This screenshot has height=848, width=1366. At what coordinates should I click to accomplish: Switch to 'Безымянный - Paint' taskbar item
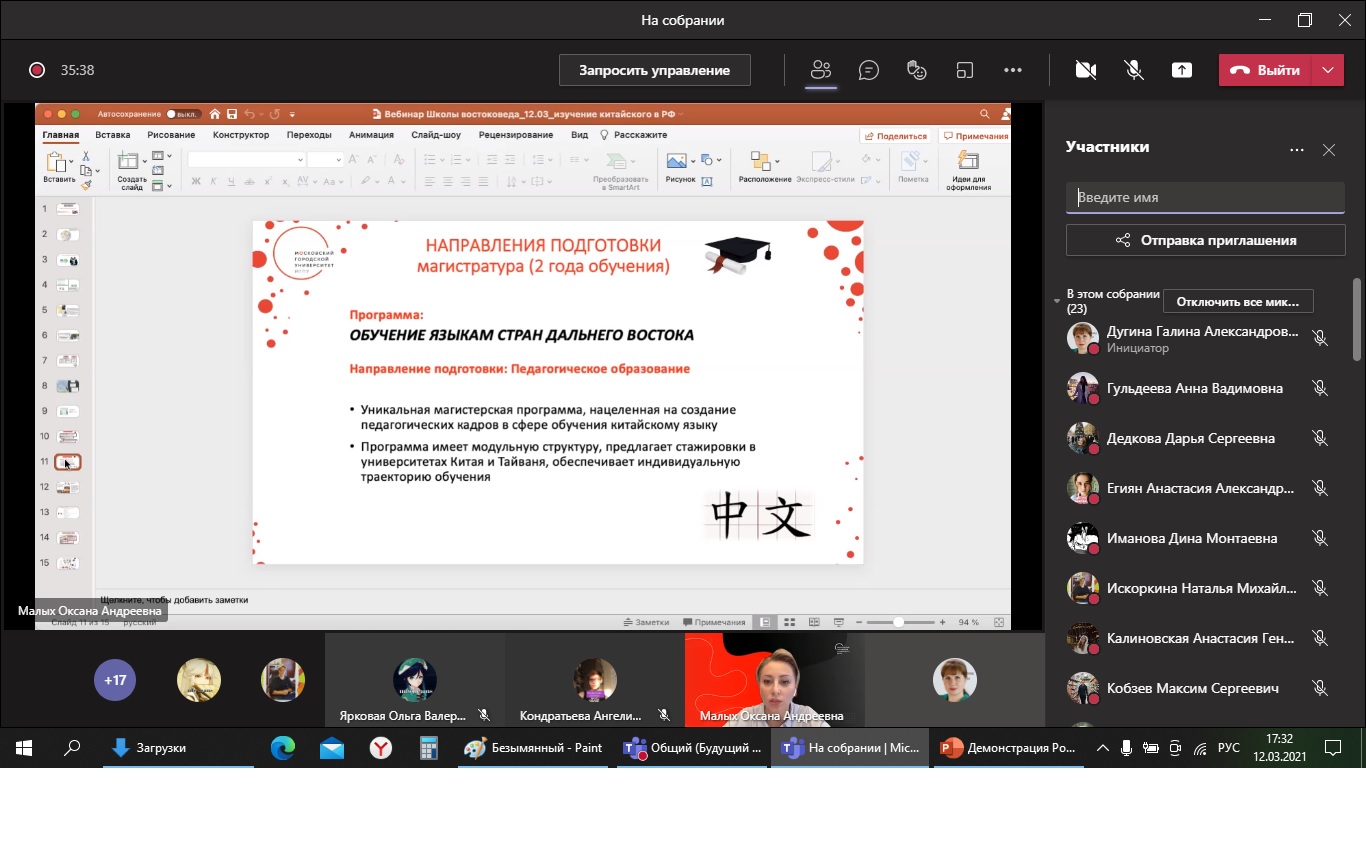tap(534, 748)
